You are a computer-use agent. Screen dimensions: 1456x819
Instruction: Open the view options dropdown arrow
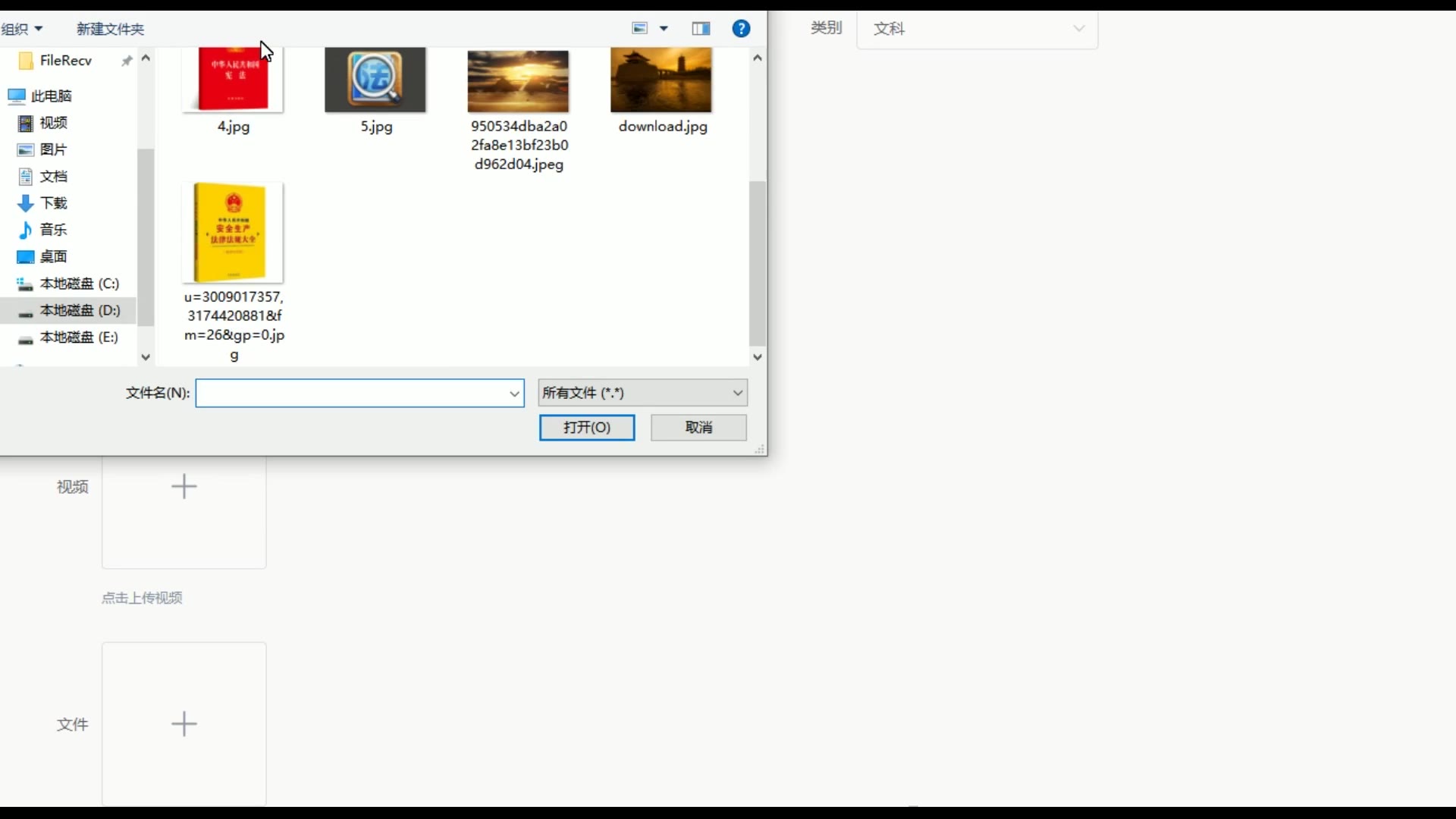click(664, 29)
